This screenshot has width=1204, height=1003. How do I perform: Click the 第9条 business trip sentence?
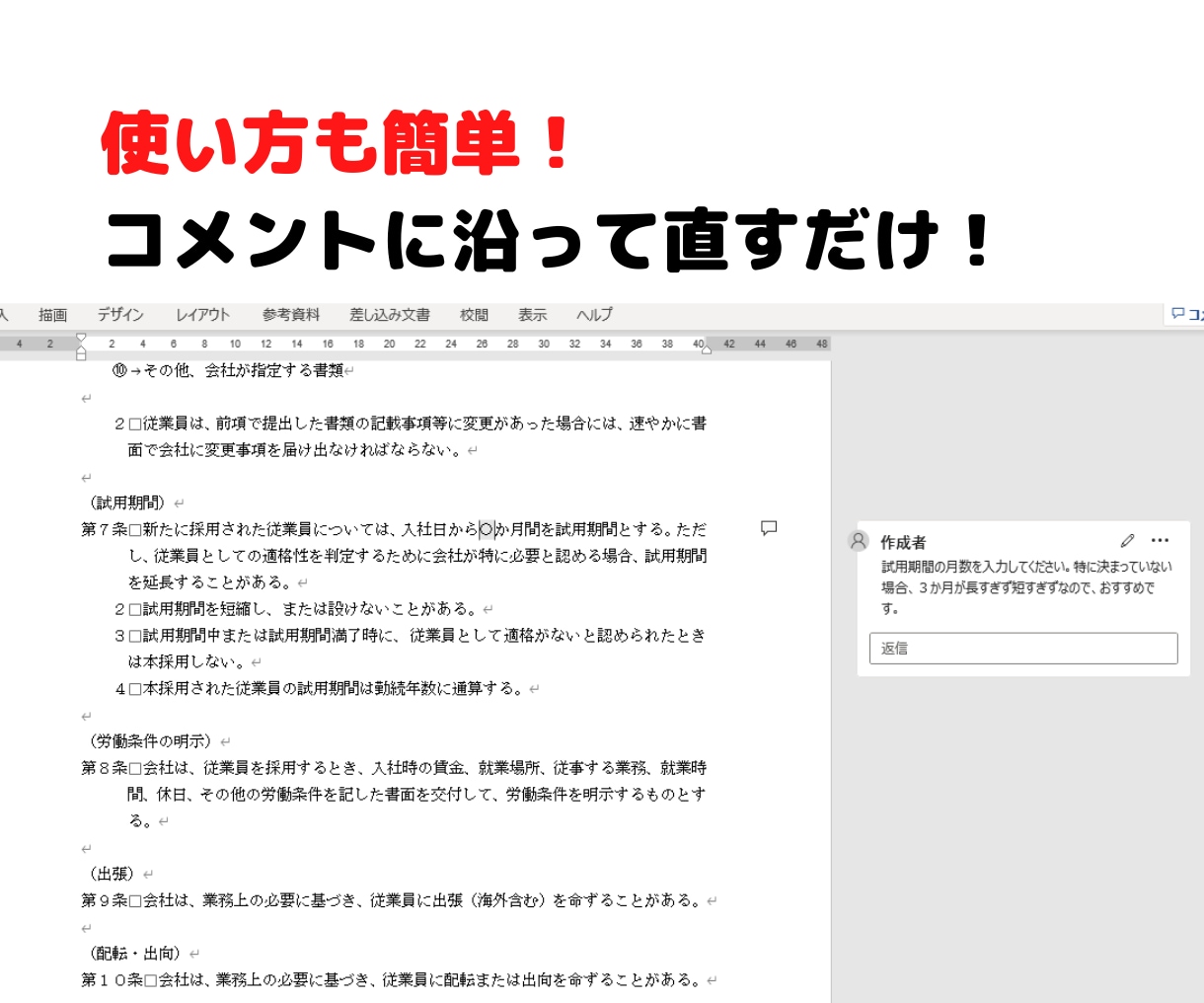392,900
